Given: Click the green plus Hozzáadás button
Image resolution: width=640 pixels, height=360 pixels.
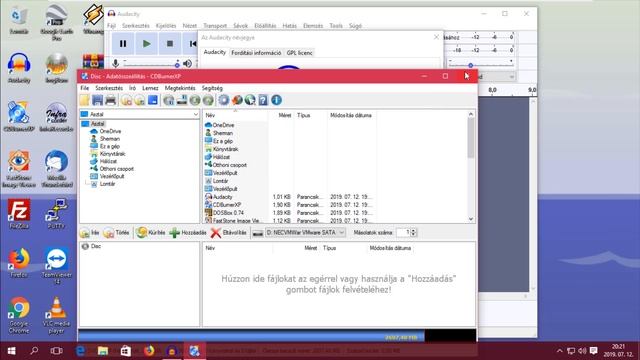Looking at the screenshot, I should pos(188,233).
